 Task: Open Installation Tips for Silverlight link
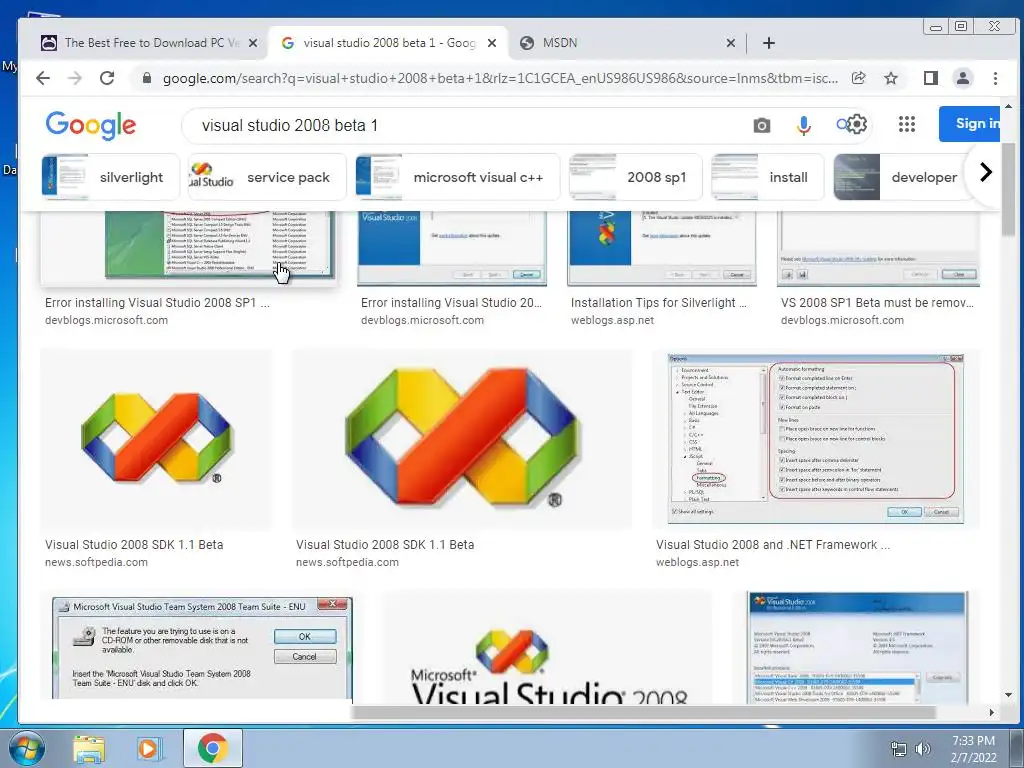(658, 303)
